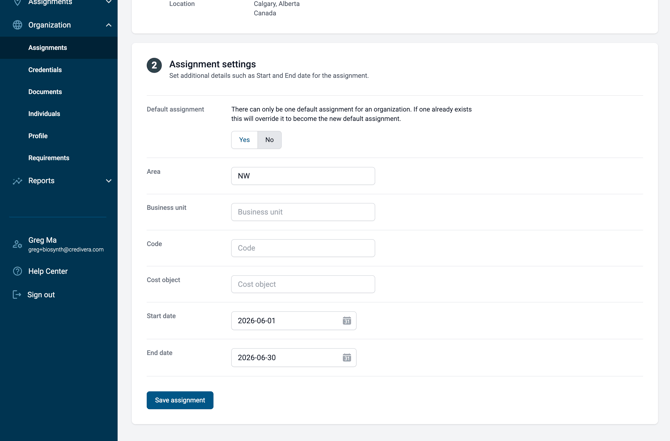Click the Assignment settings heading
The image size is (670, 441).
(x=212, y=64)
